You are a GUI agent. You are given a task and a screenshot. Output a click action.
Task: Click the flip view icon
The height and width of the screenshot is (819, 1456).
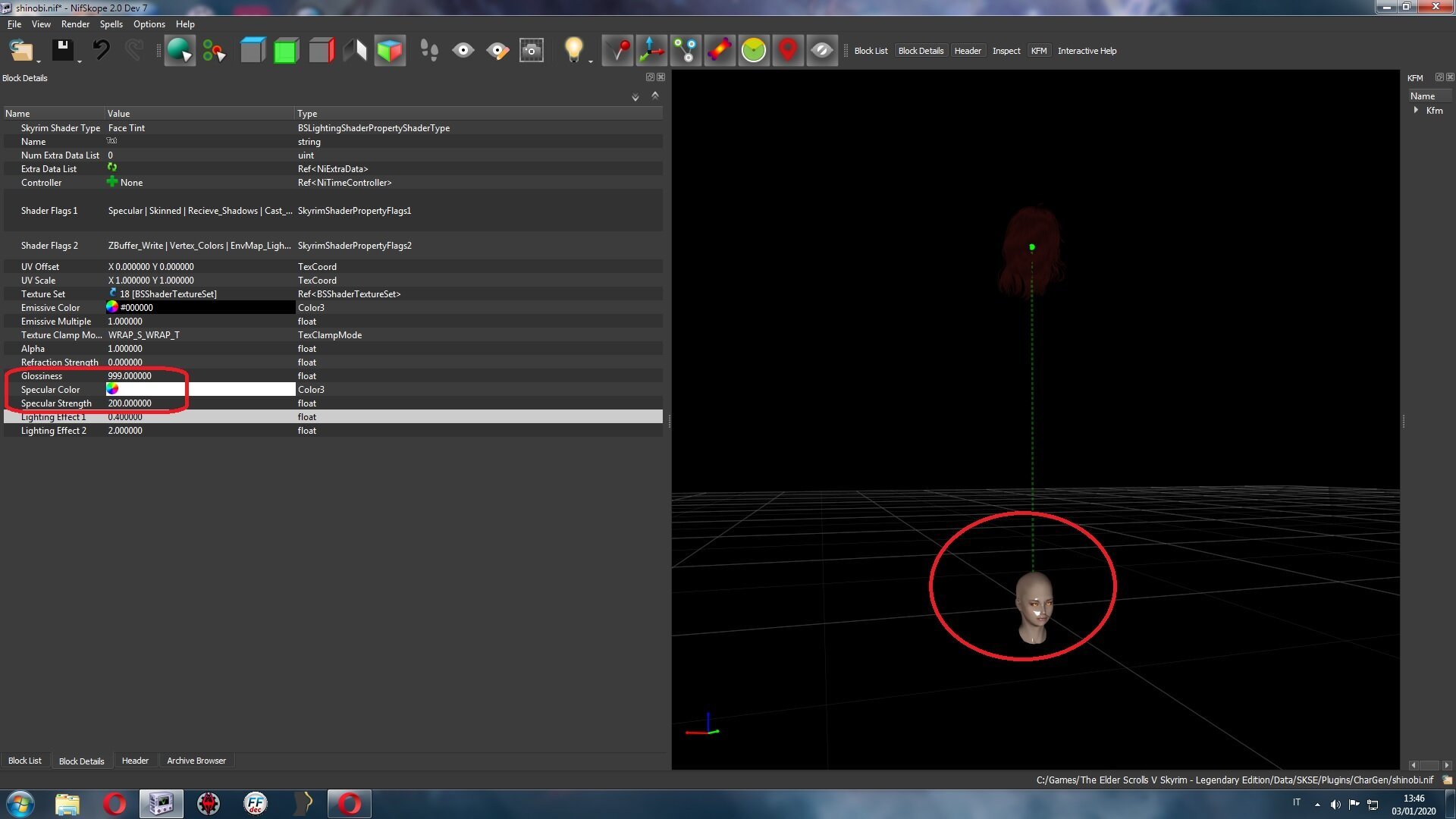355,51
